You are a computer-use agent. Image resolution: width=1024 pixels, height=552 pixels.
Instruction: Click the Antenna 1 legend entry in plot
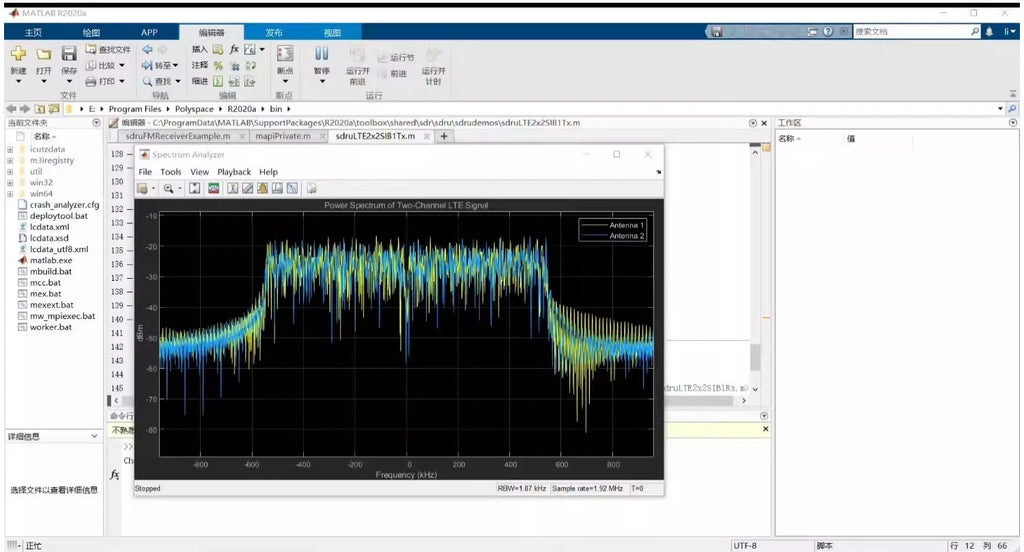pos(613,225)
